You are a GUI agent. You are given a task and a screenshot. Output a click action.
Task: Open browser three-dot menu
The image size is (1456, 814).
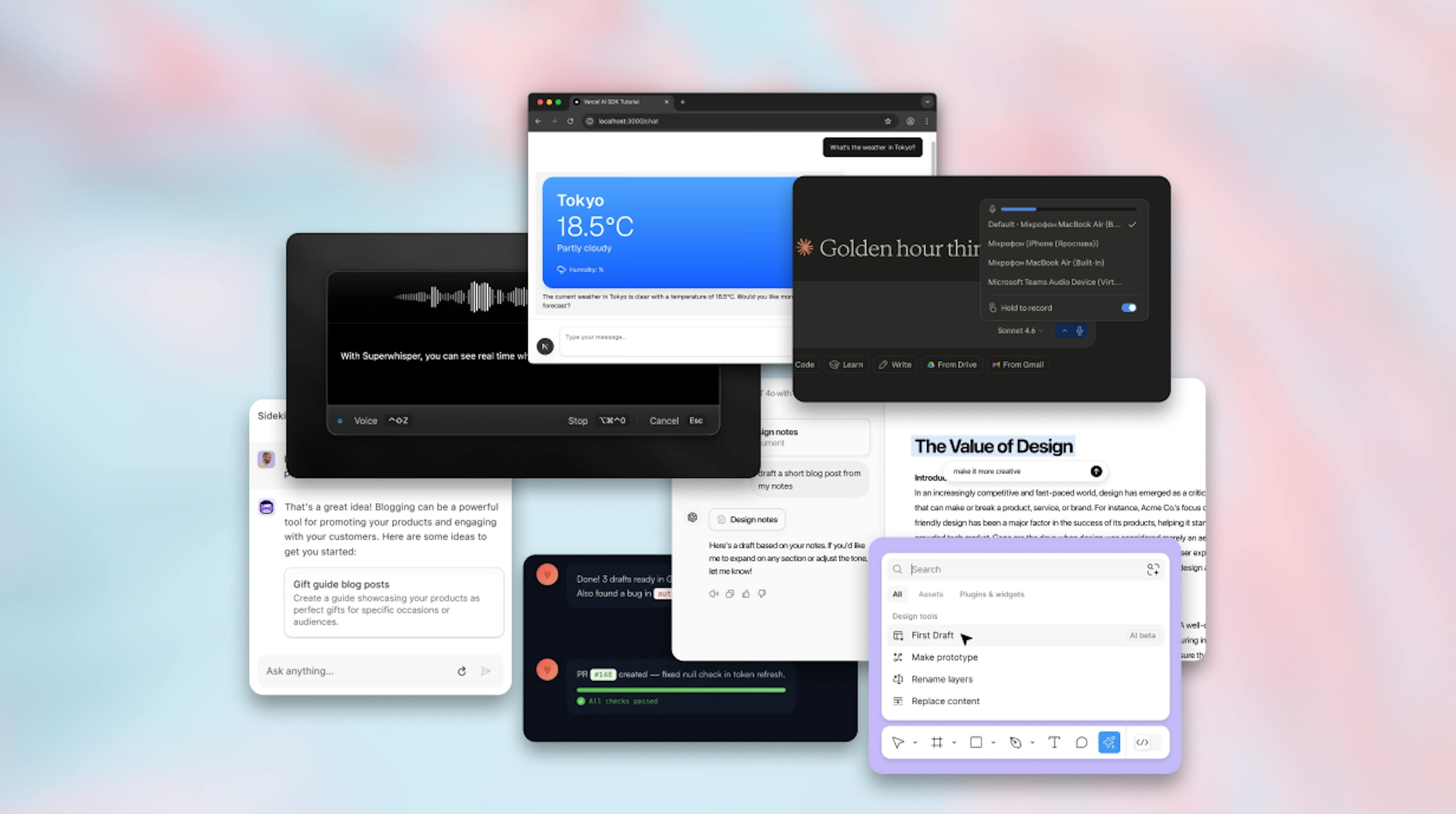[927, 121]
